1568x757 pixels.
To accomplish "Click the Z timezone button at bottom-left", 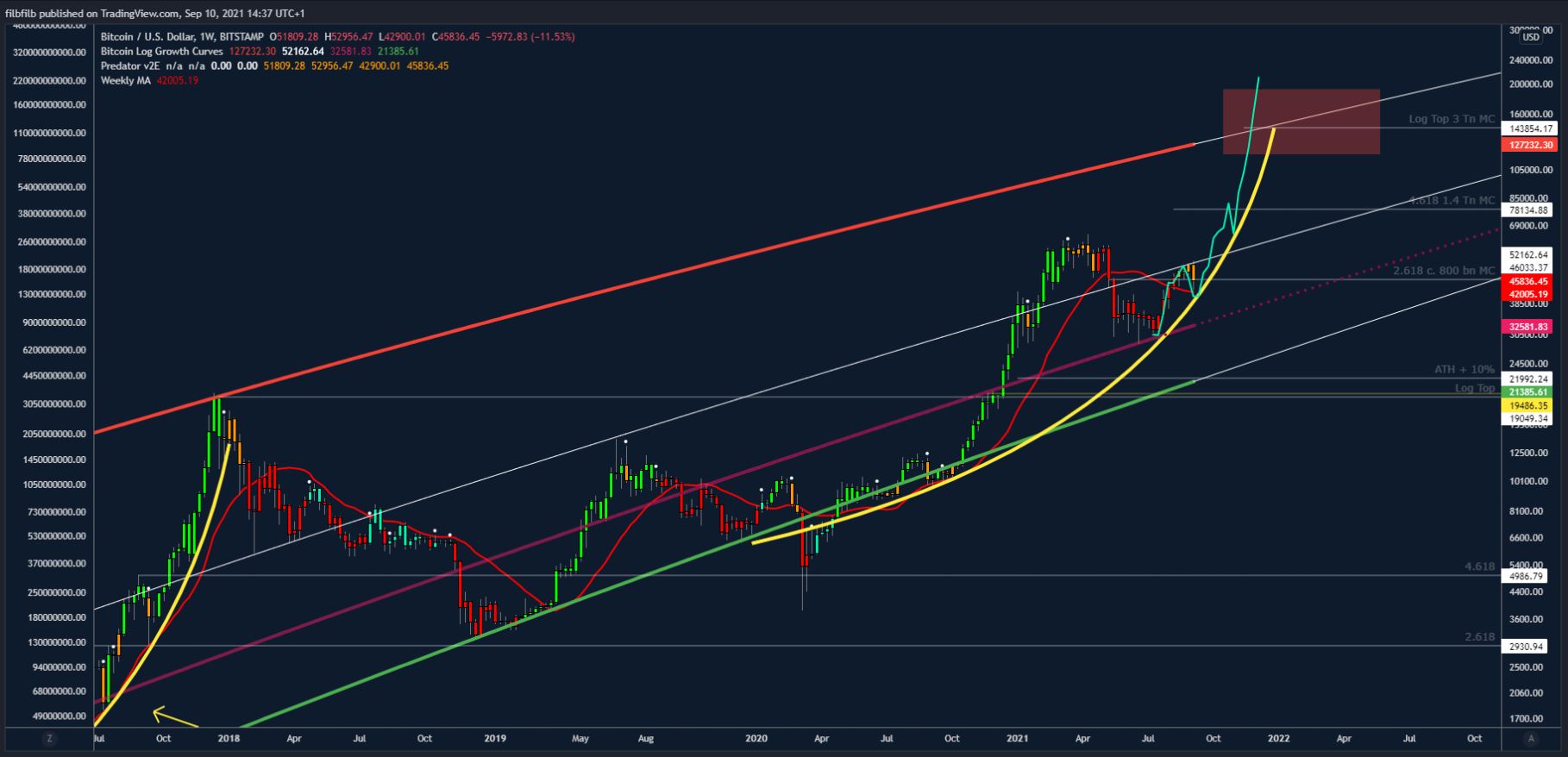I will (50, 739).
